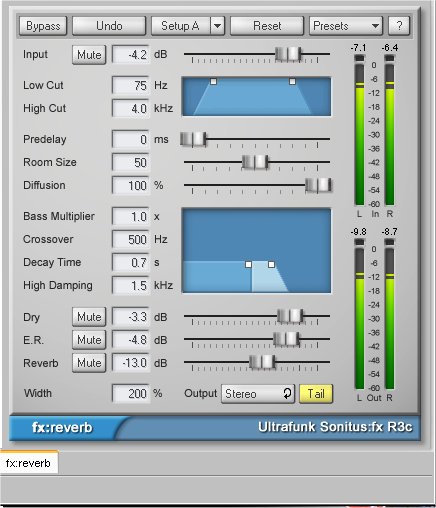Image resolution: width=436 pixels, height=508 pixels.
Task: Click the Diffusion percent field
Action: [x=131, y=185]
